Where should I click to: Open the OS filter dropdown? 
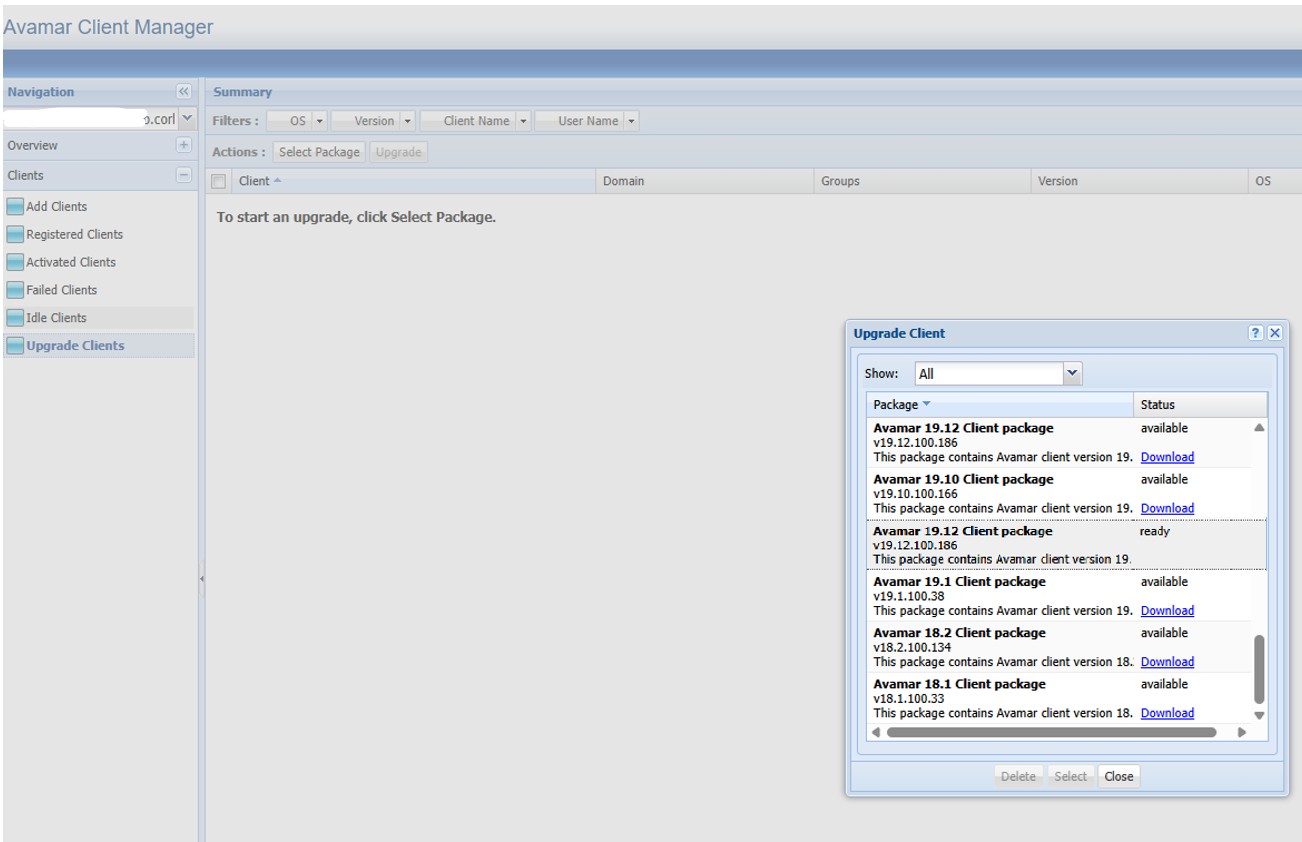point(319,121)
